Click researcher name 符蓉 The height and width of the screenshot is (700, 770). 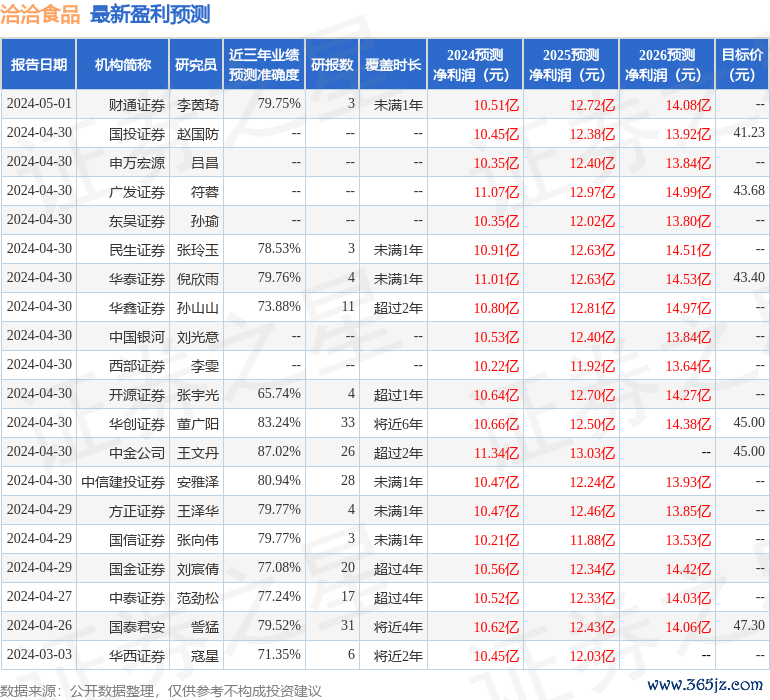click(205, 192)
